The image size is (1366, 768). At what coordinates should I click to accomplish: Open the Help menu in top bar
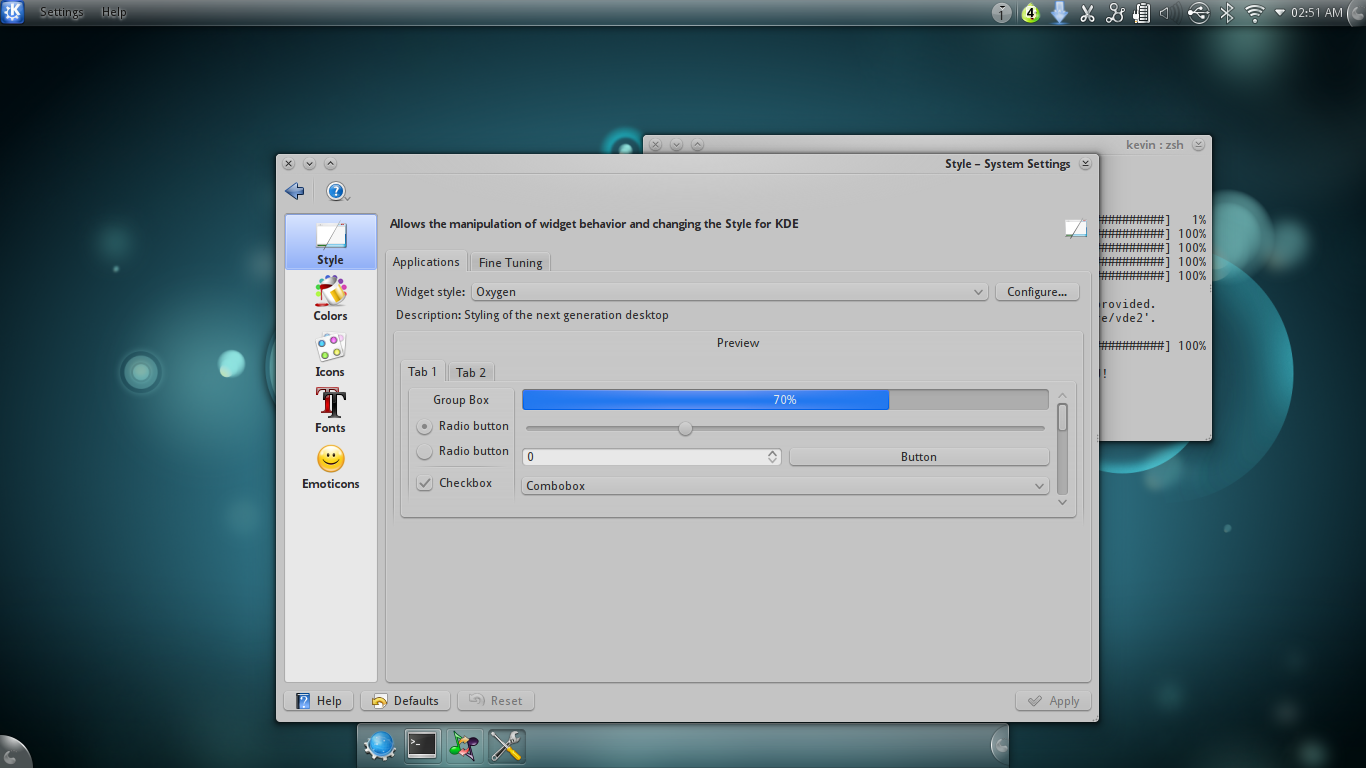pyautogui.click(x=114, y=12)
